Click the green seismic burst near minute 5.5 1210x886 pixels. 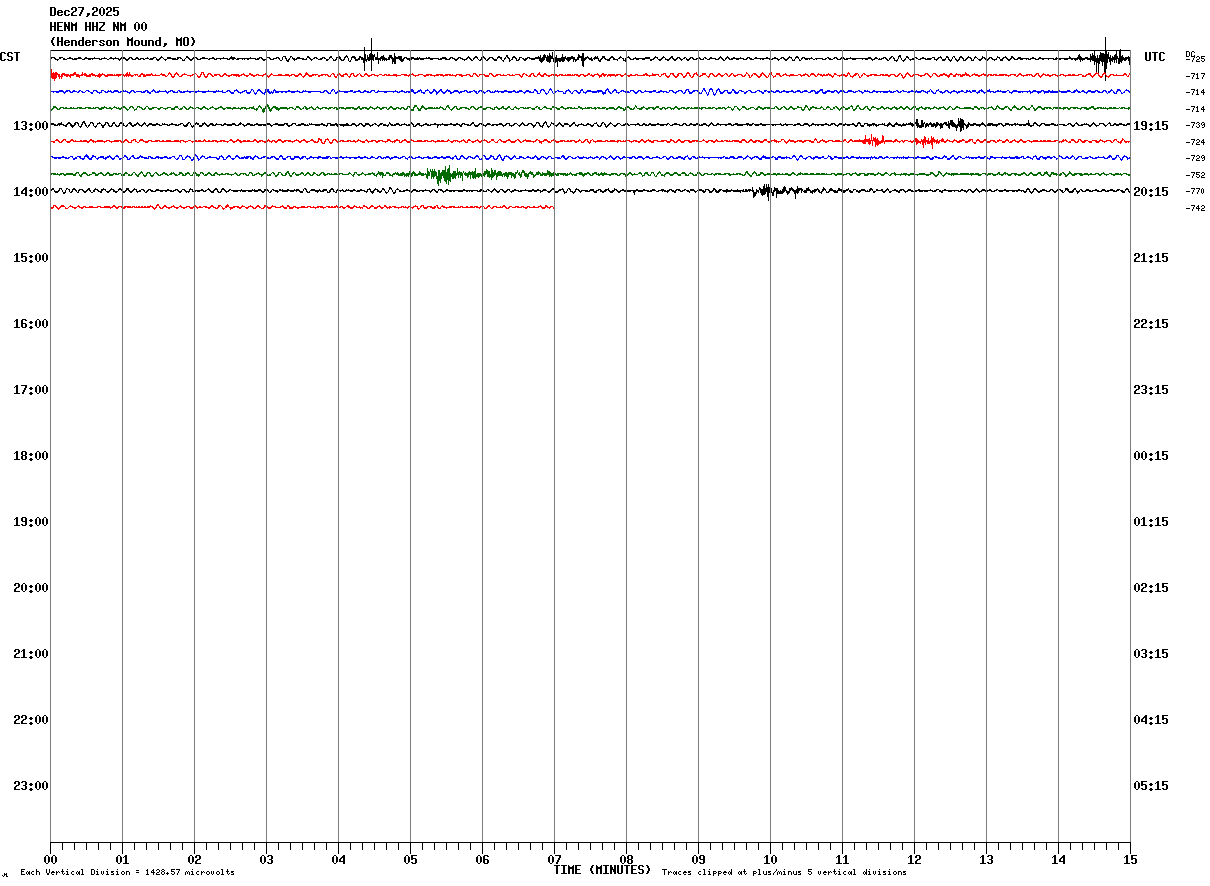click(x=443, y=175)
